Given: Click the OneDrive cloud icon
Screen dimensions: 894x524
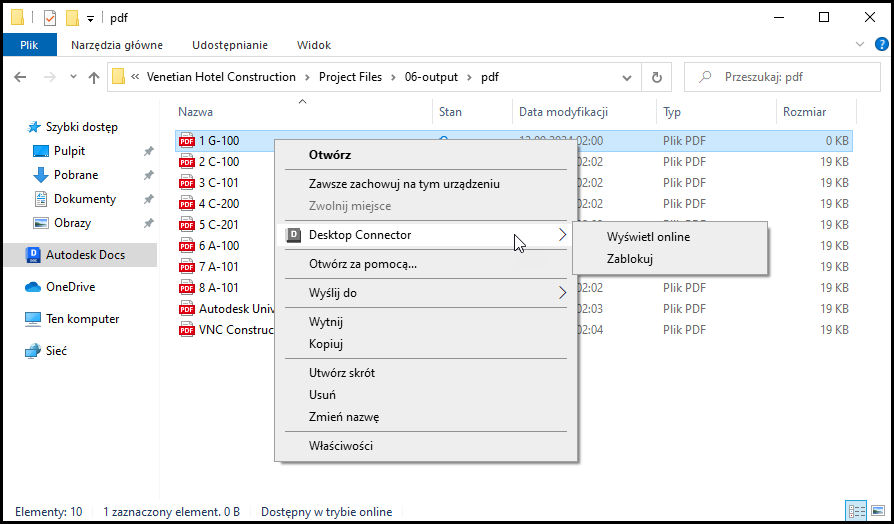Looking at the screenshot, I should [x=33, y=287].
